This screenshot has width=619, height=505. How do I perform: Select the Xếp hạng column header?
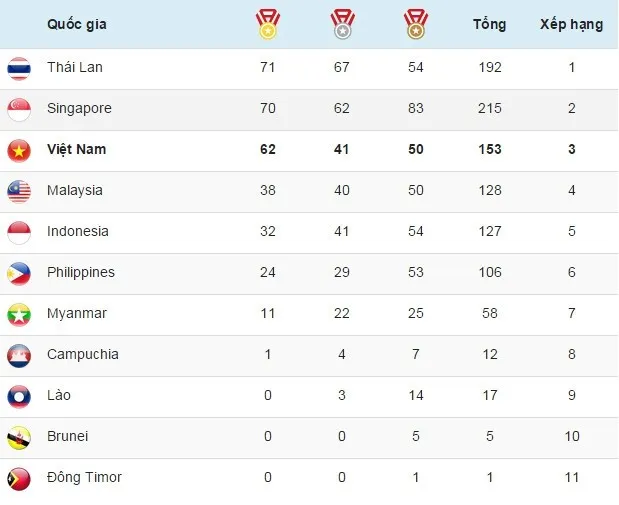click(572, 24)
